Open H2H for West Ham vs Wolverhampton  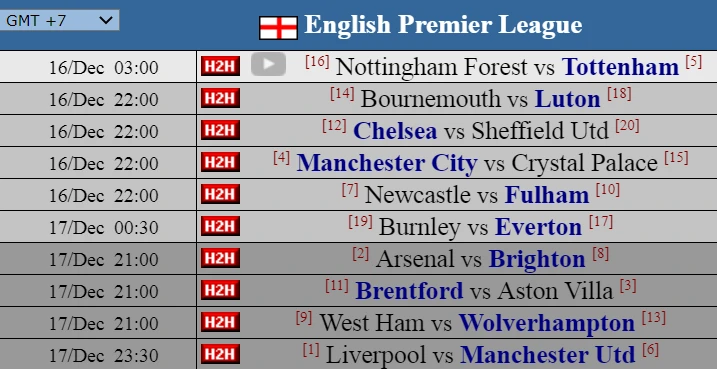[x=220, y=323]
